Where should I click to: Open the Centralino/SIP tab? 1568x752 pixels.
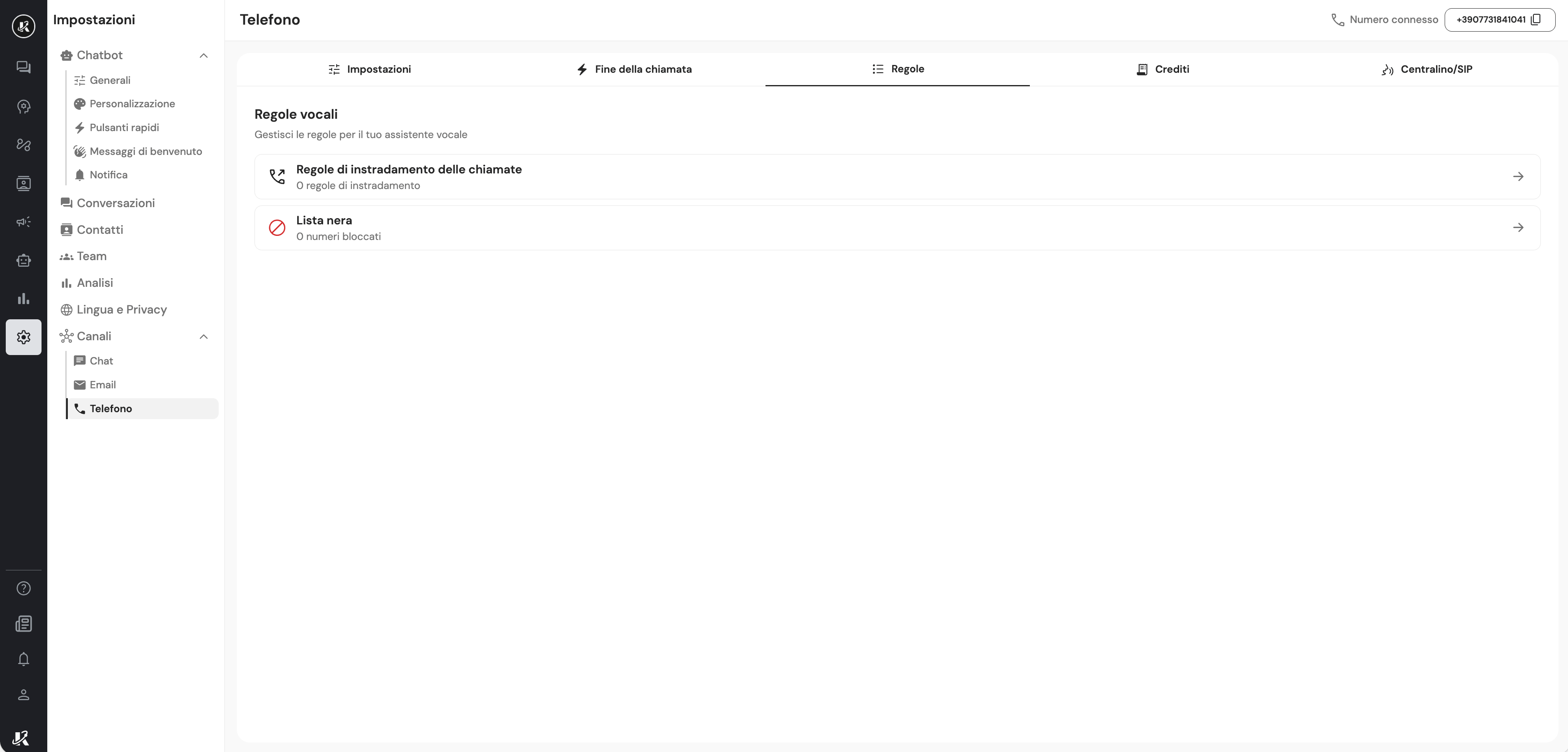(x=1426, y=69)
